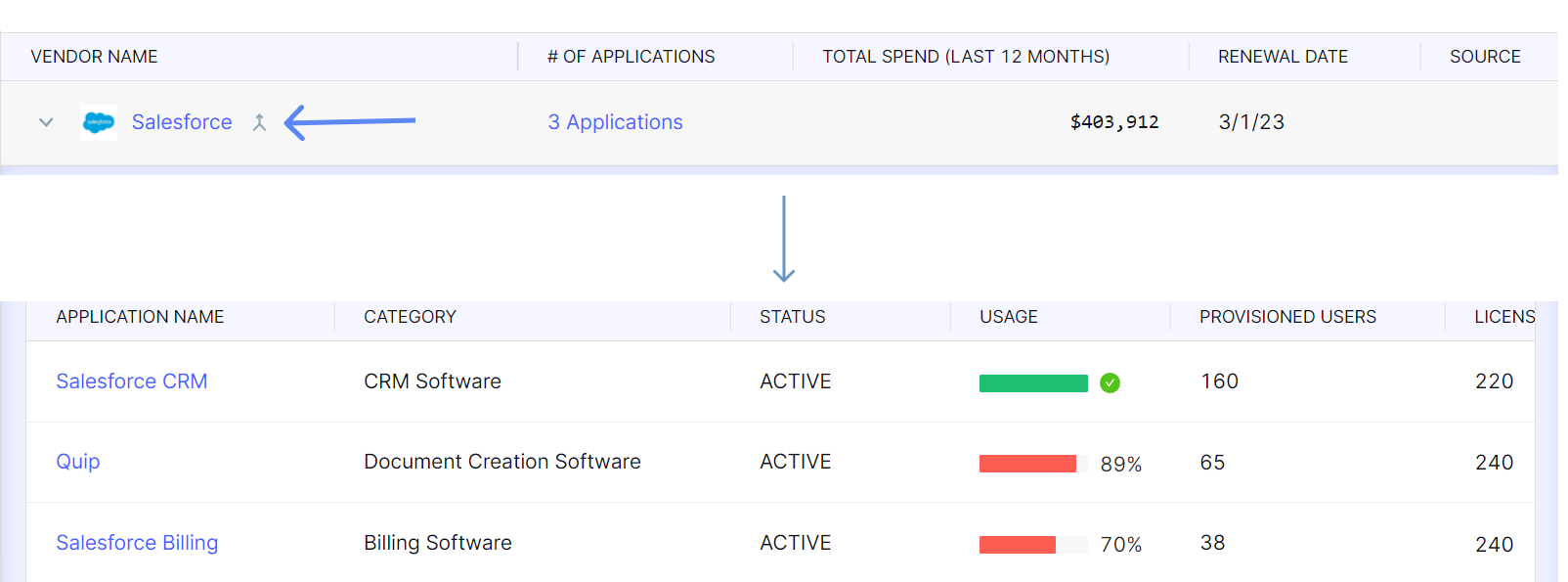Click the Renewal Date column header

coord(1283,57)
